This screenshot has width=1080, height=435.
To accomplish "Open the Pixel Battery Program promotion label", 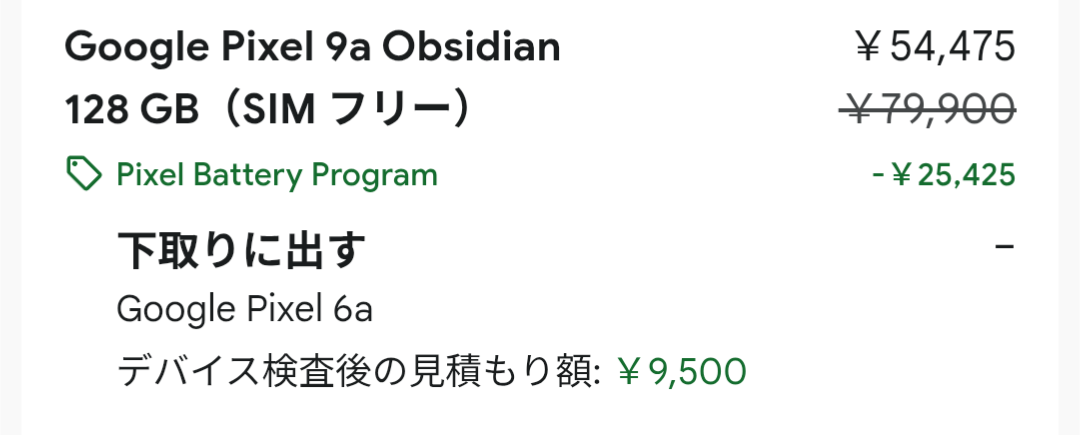I will pyautogui.click(x=277, y=175).
